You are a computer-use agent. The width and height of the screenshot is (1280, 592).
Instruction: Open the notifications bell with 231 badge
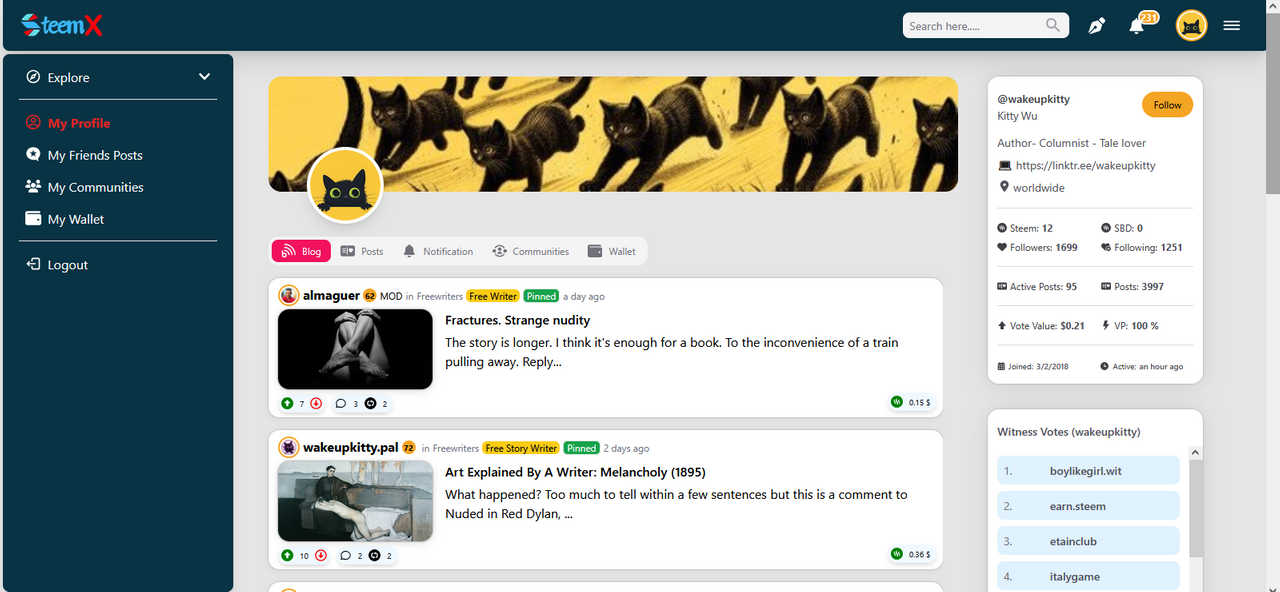[x=1137, y=26]
